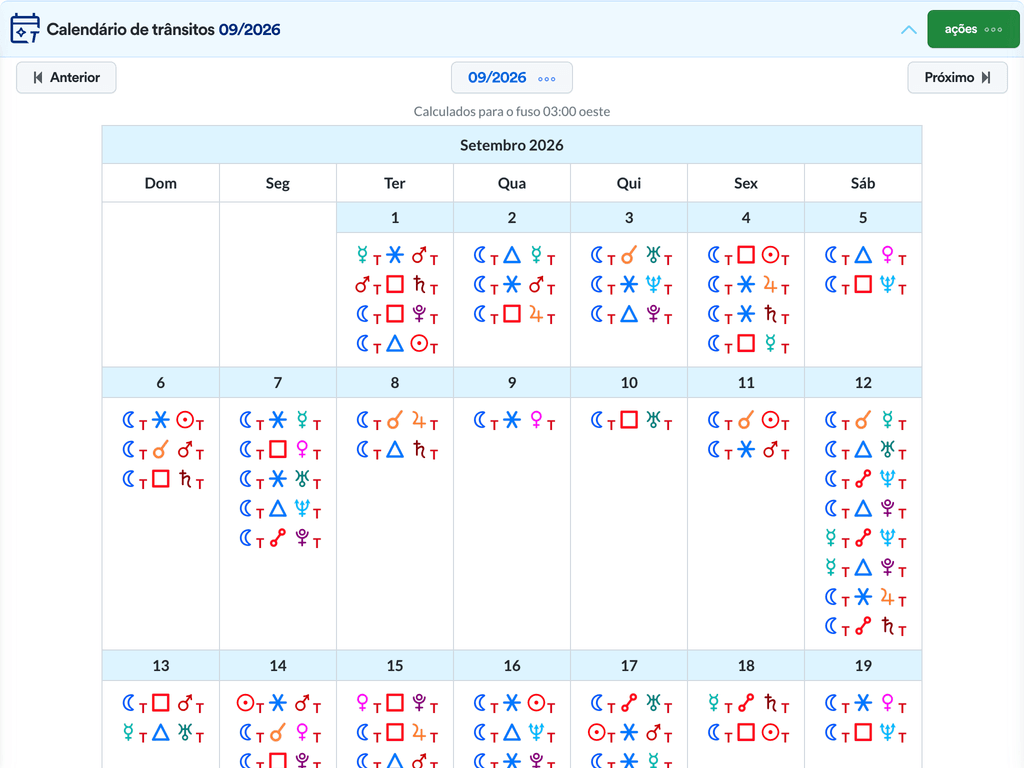Image resolution: width=1024 pixels, height=768 pixels.
Task: Select Moon sextile Jupiter transit on day 4
Action: (x=748, y=285)
